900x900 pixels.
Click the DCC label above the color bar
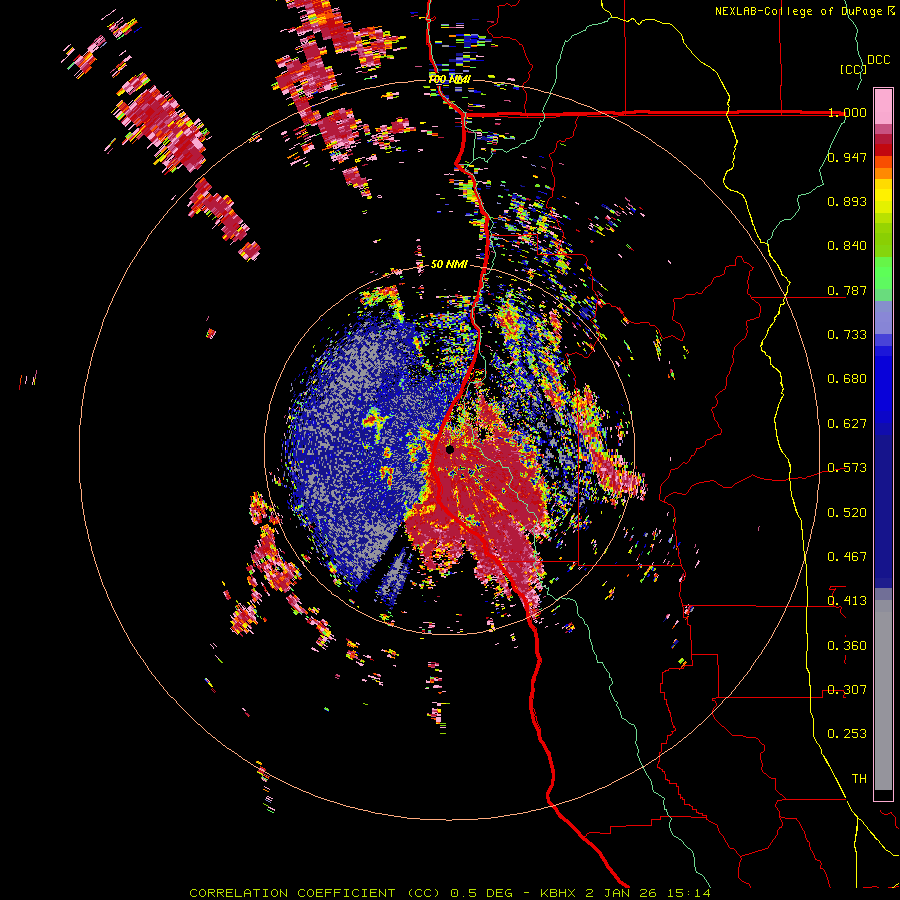[878, 60]
